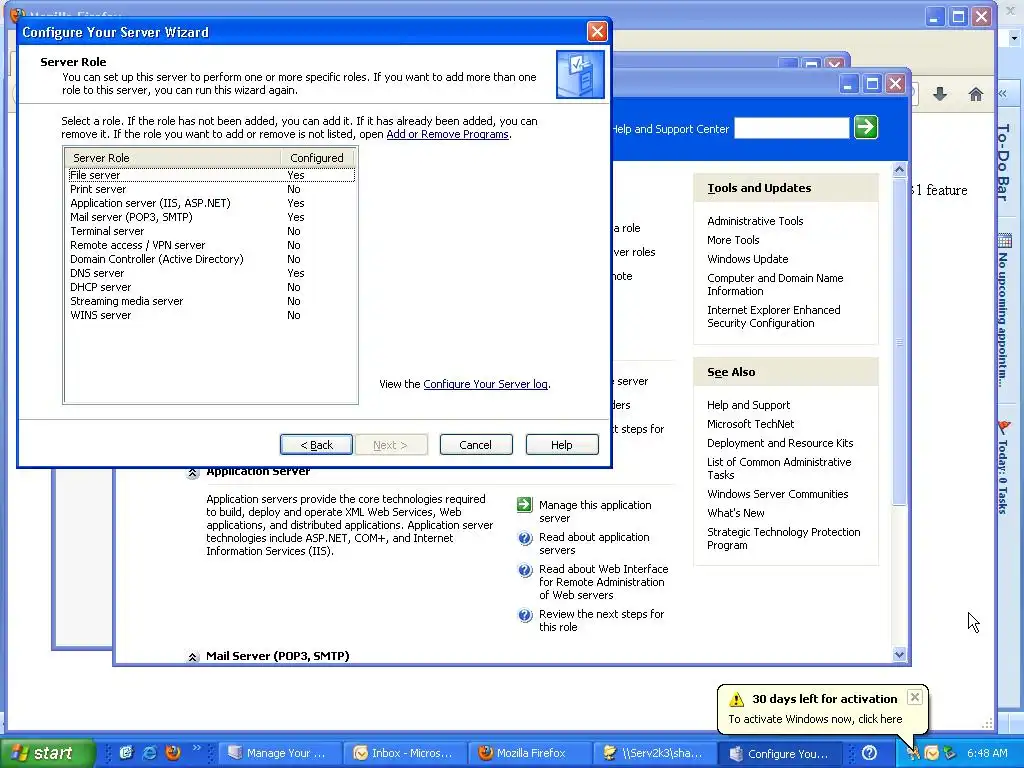Open Firefox from the quick launch bar
Screen dimensions: 1024x768
click(x=173, y=752)
